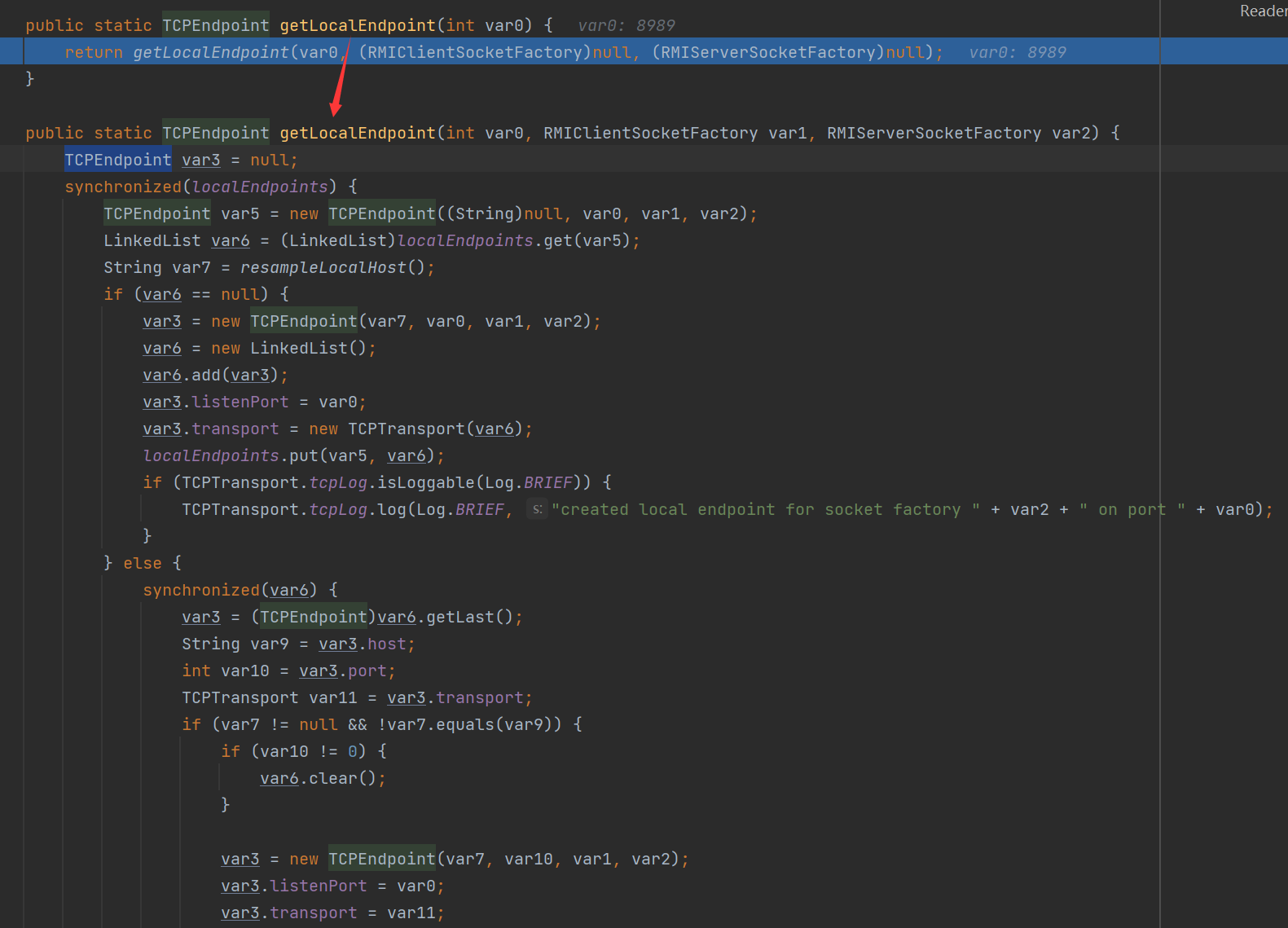Click localEndpoints in the put(var5, var6) line
Screen dimensions: 1288x928
point(211,455)
